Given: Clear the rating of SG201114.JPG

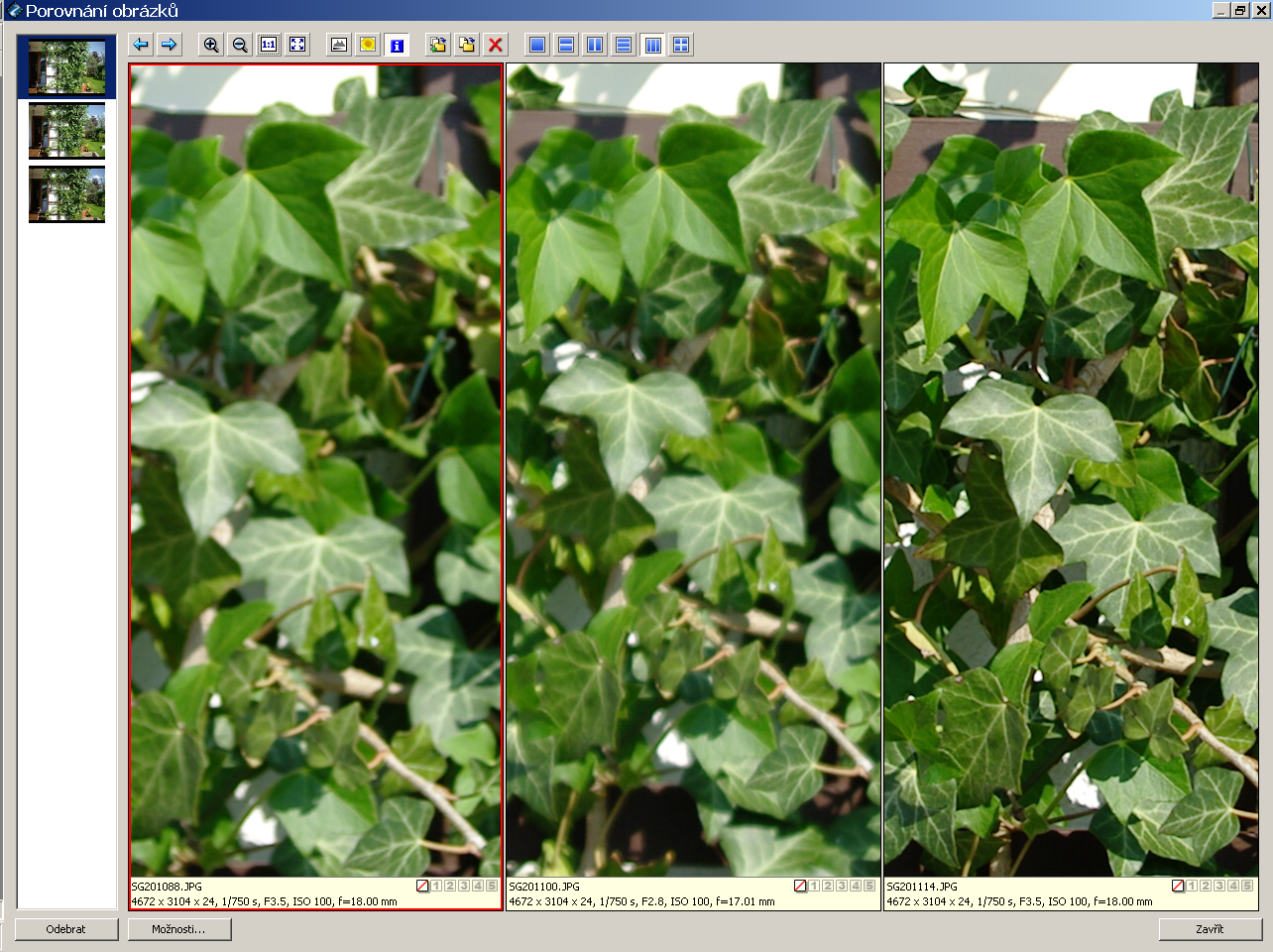Looking at the screenshot, I should coord(1178,886).
